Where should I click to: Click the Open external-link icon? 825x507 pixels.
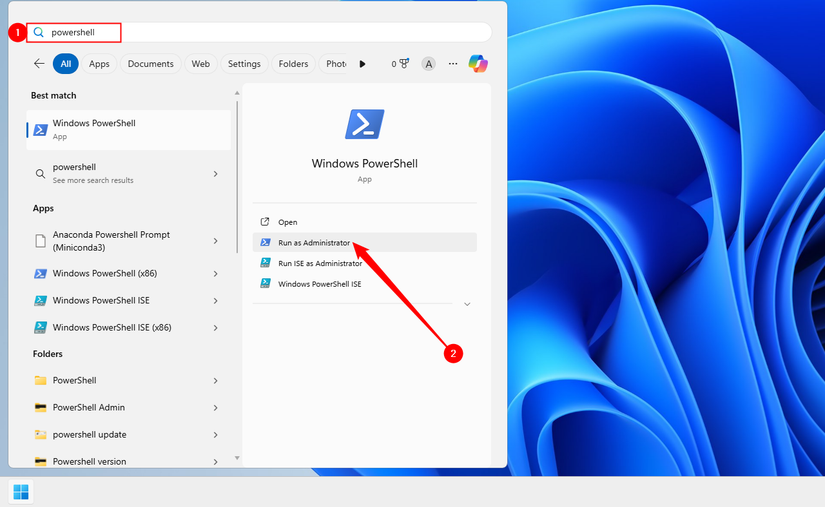[265, 222]
